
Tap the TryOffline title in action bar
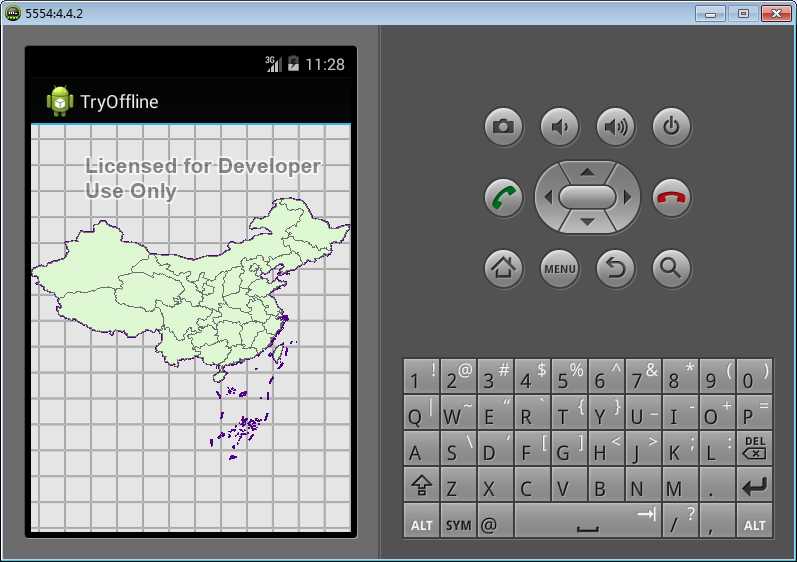[119, 102]
